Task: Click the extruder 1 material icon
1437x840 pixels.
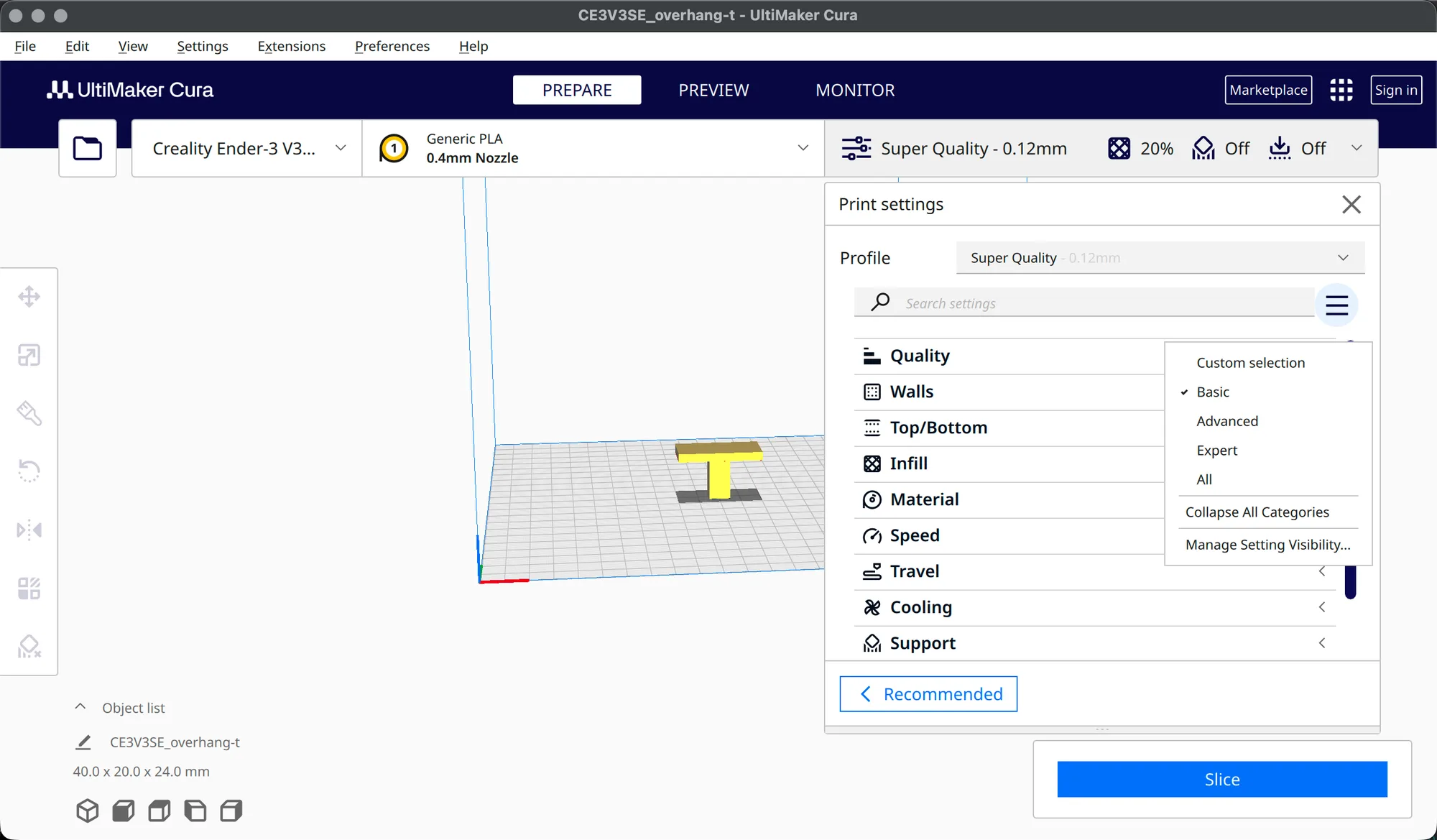Action: coord(394,149)
